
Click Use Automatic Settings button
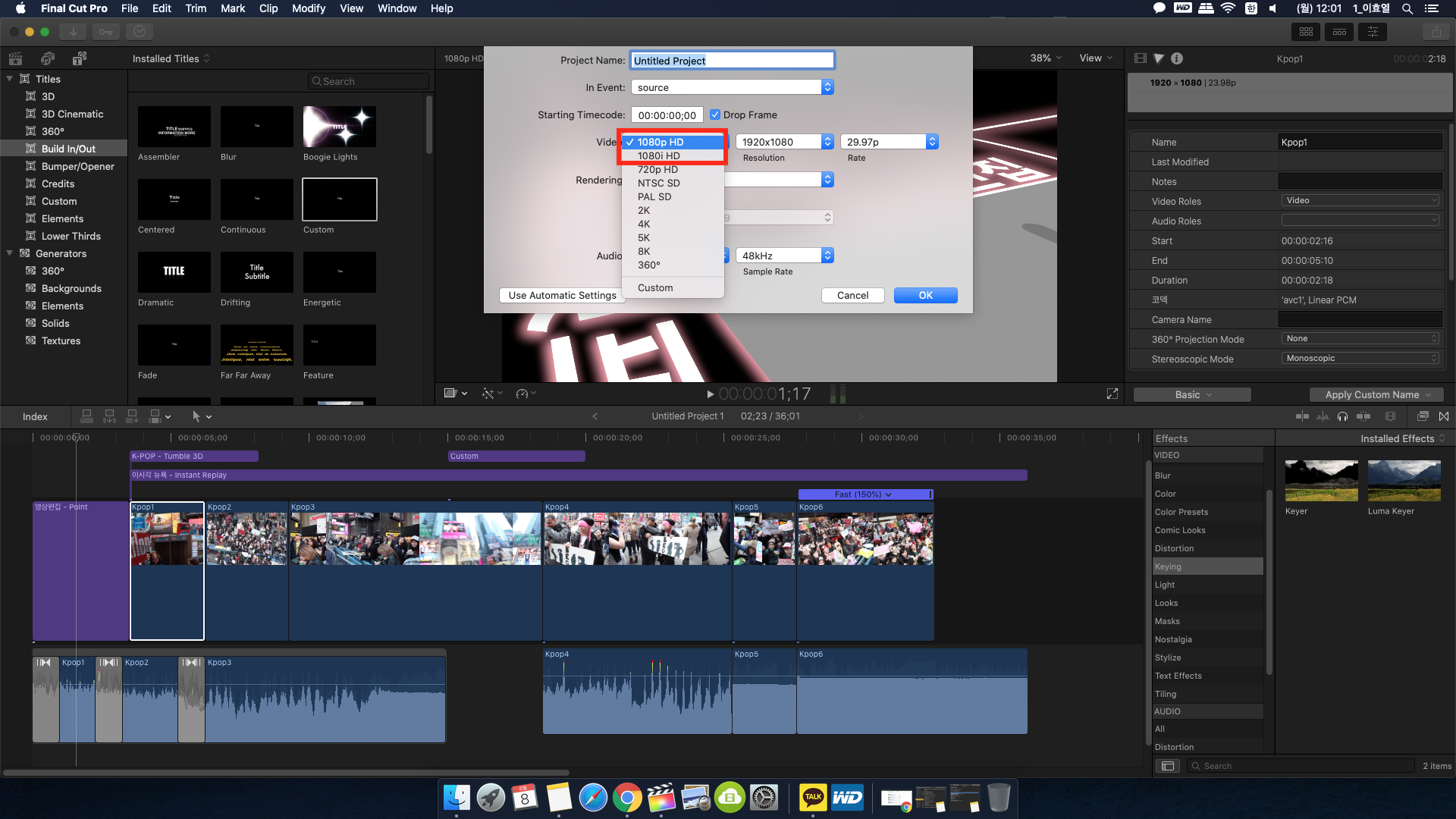562,295
